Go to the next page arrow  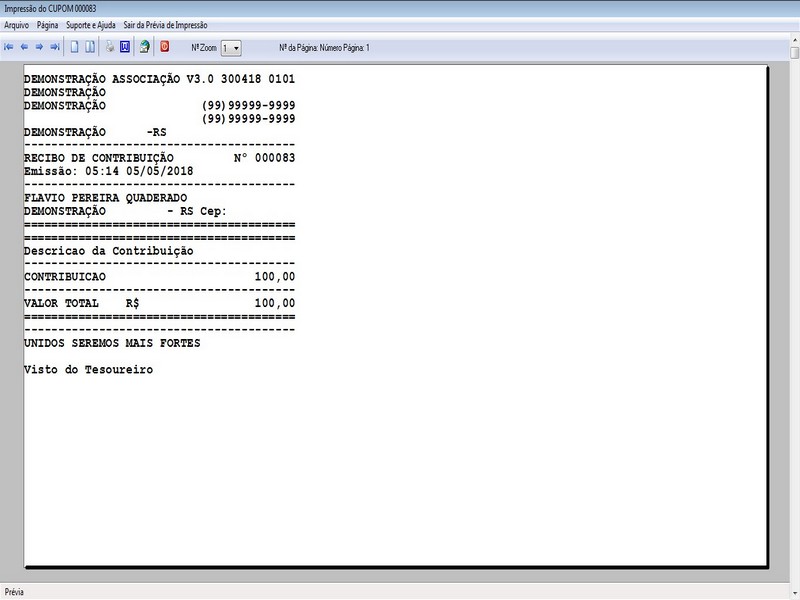39,47
